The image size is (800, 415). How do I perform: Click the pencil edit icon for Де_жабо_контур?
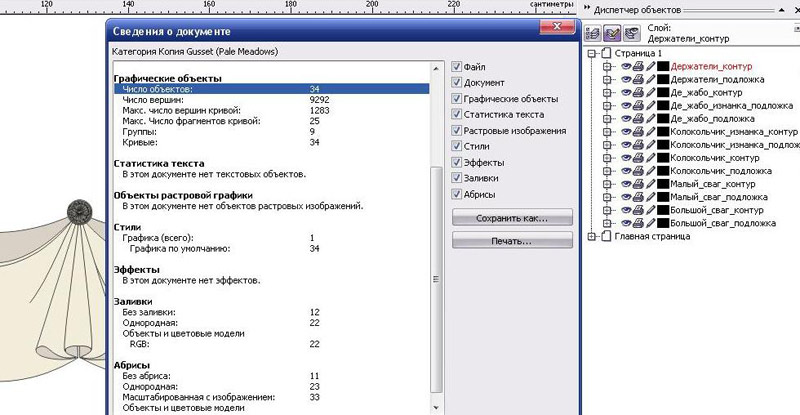coord(649,93)
